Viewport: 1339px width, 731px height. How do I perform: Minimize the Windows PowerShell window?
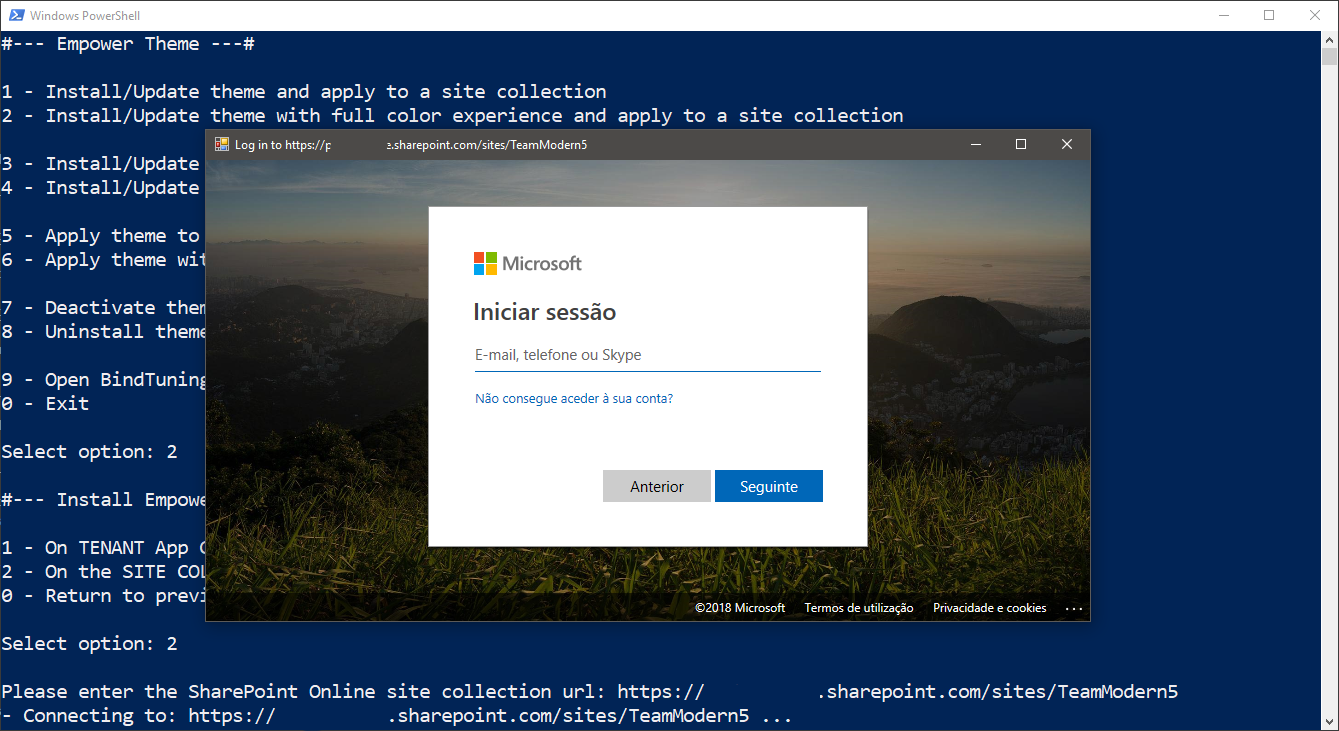point(1224,15)
